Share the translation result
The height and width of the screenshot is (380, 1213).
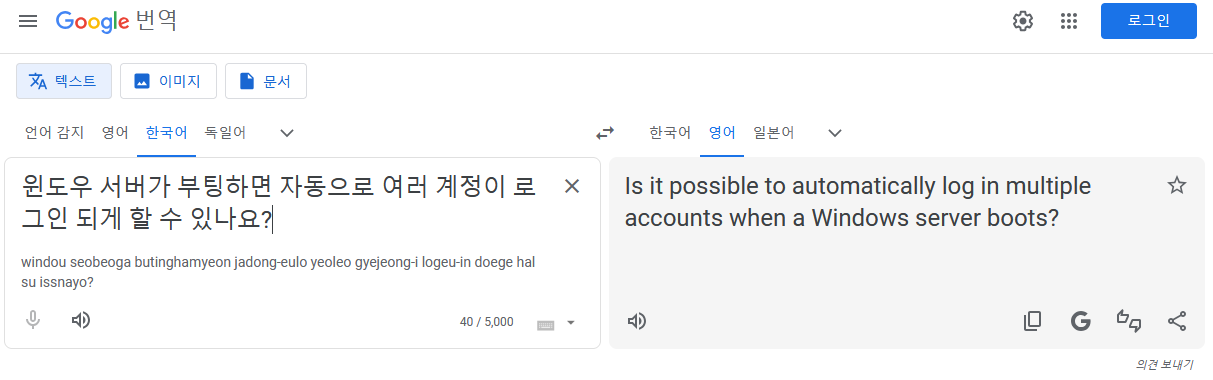point(1177,321)
